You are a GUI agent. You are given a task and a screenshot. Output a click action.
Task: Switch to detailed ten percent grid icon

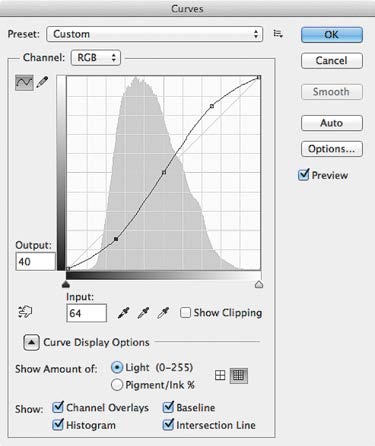pyautogui.click(x=239, y=376)
